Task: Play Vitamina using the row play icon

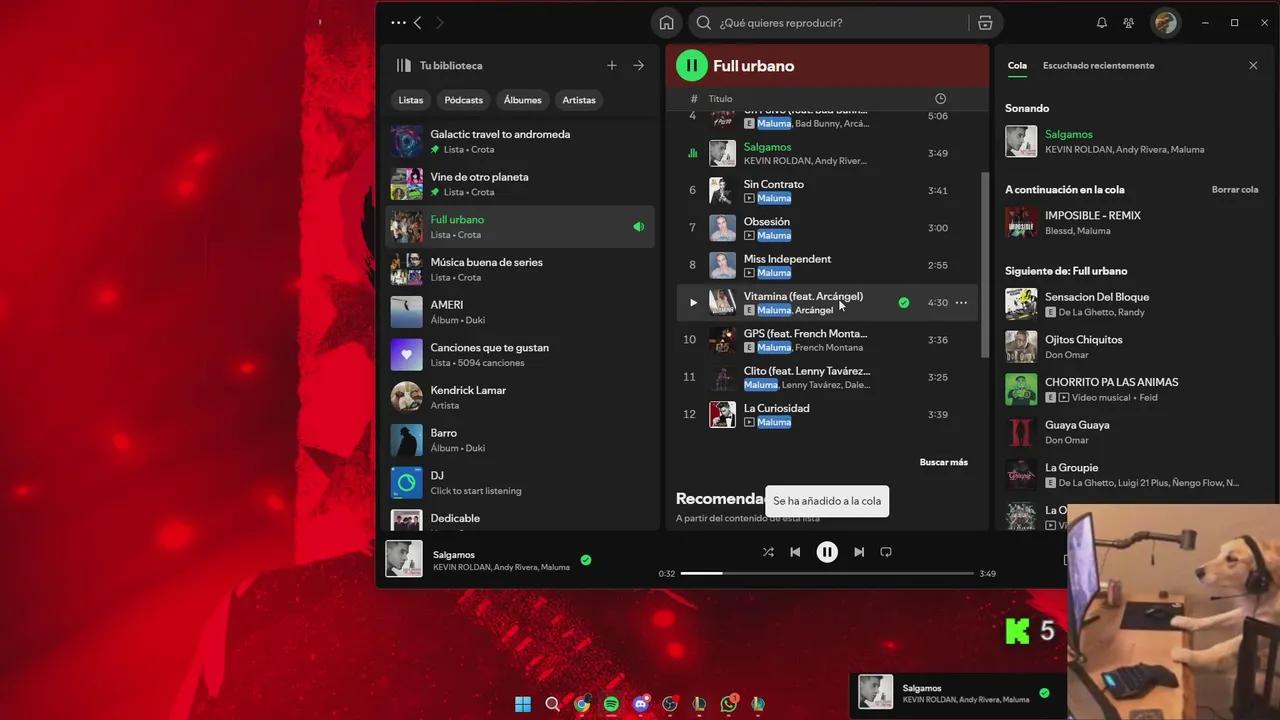Action: point(693,303)
